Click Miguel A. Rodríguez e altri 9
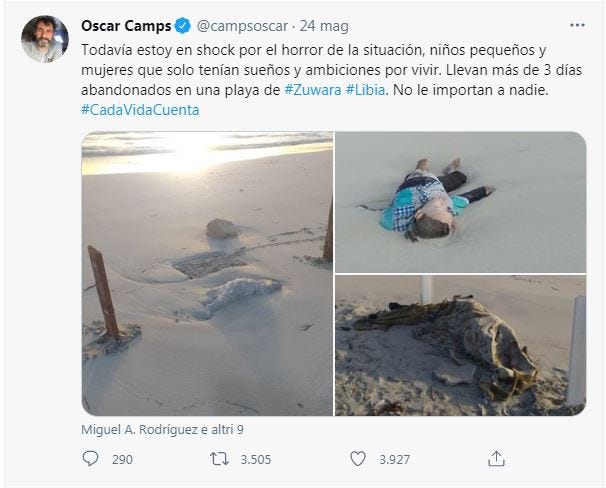 [x=162, y=430]
